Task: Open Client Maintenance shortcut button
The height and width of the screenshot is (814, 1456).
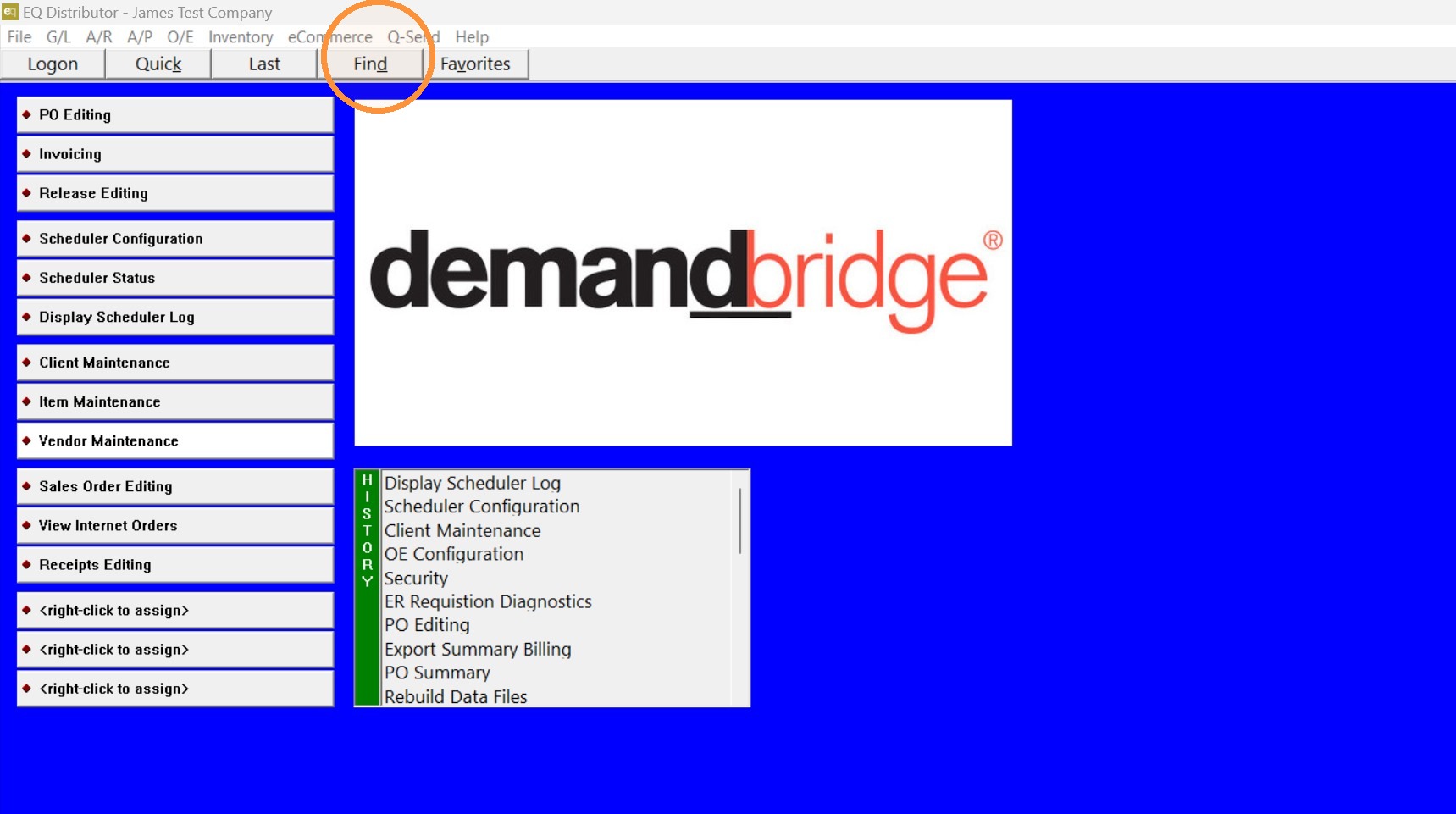Action: point(175,363)
